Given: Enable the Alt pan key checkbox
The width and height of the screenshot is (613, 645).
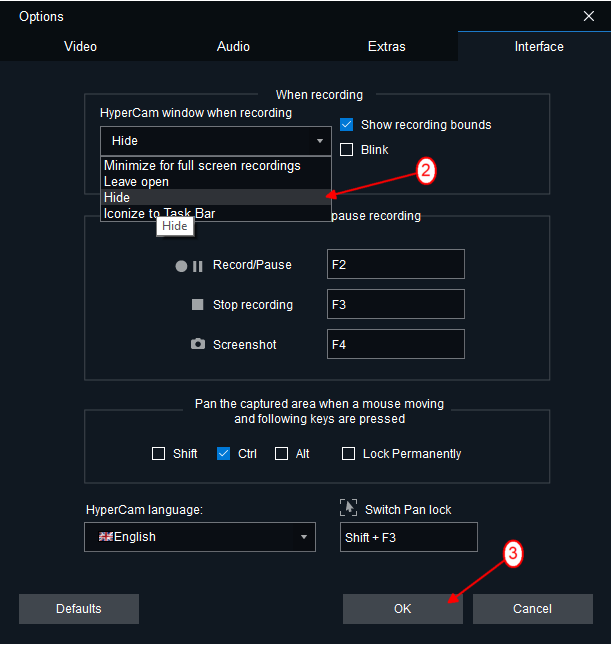Looking at the screenshot, I should tap(281, 454).
